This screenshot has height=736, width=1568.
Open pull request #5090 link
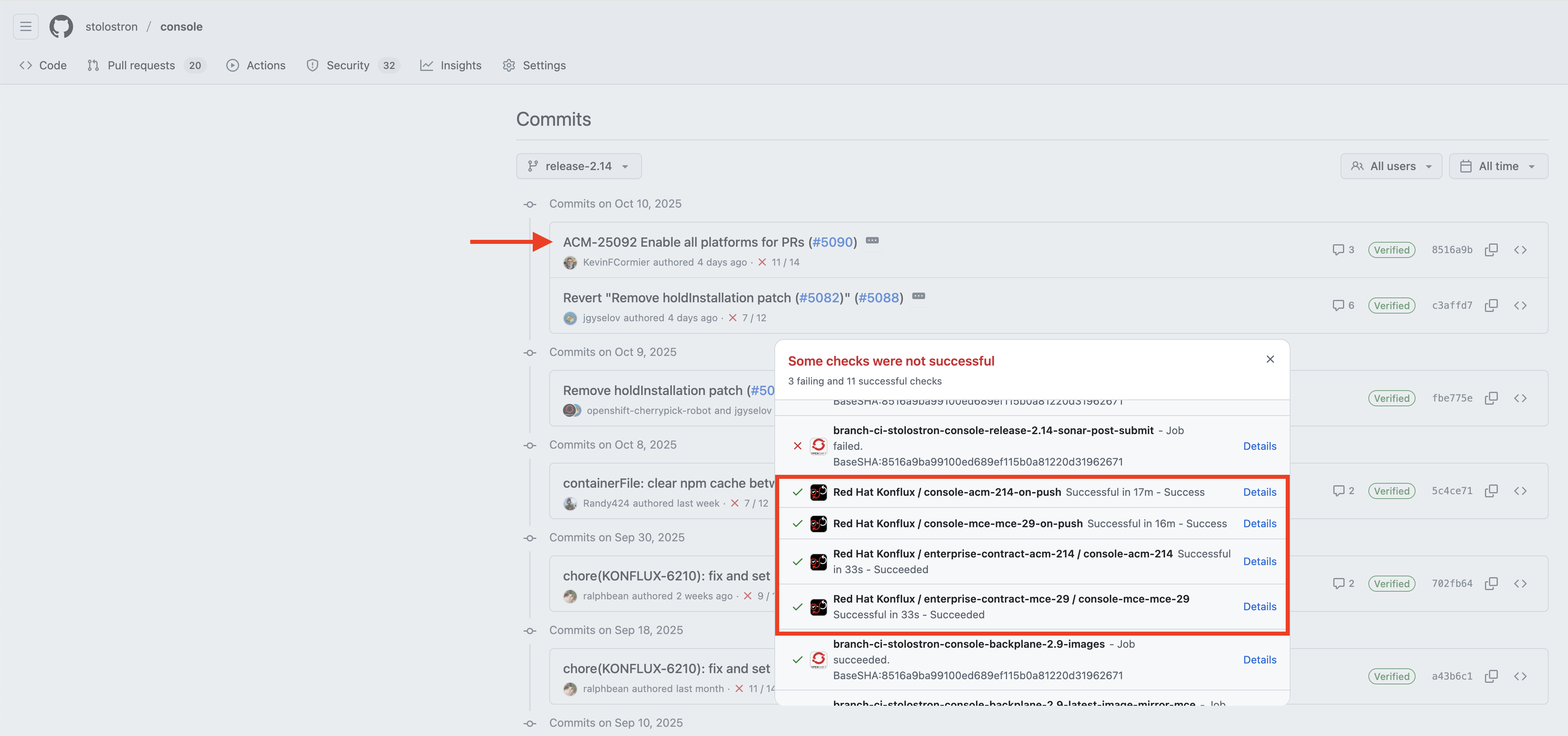[x=832, y=242]
